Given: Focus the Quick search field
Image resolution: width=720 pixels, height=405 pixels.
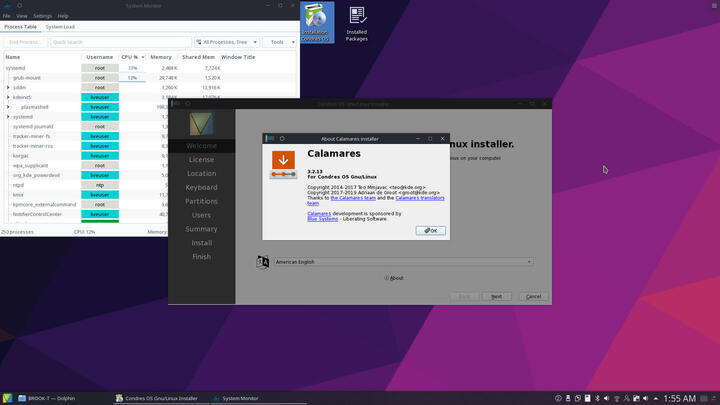Looking at the screenshot, I should 120,42.
